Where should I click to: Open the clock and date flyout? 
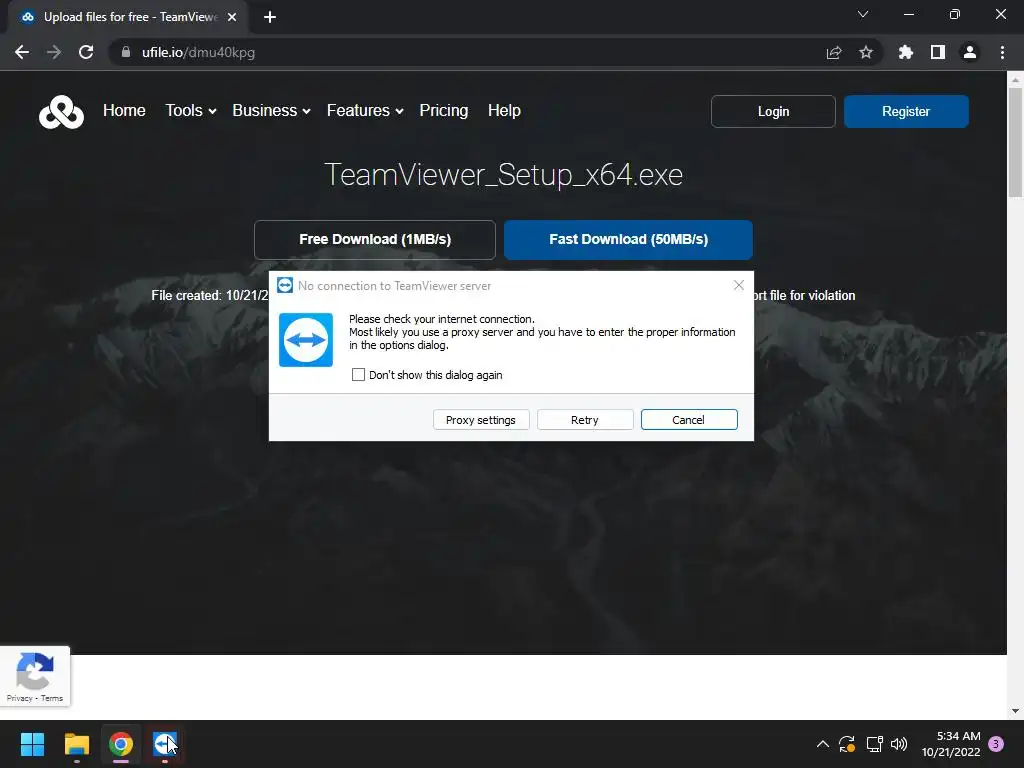(951, 744)
